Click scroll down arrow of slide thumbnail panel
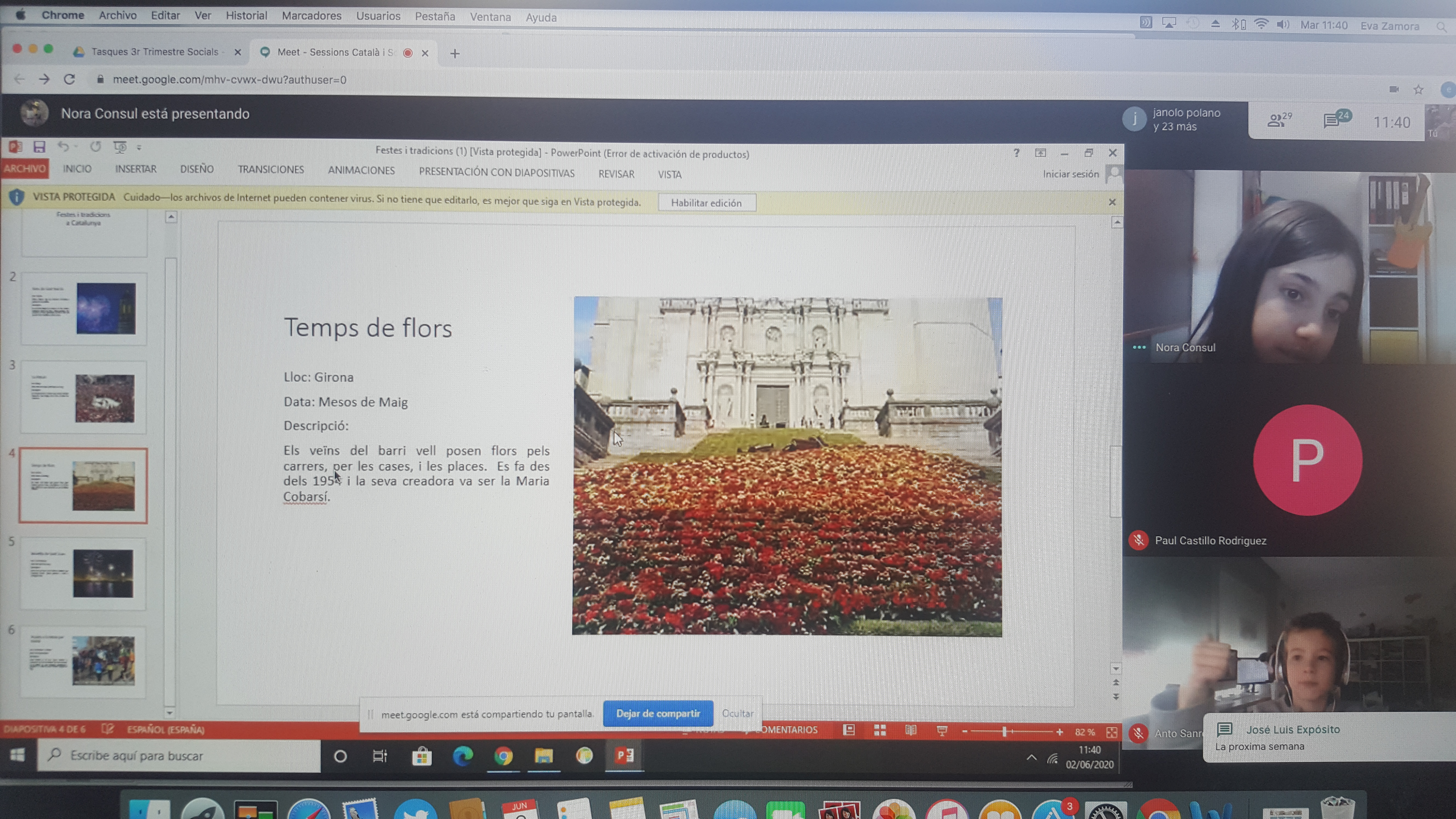The height and width of the screenshot is (819, 1456). 170,713
